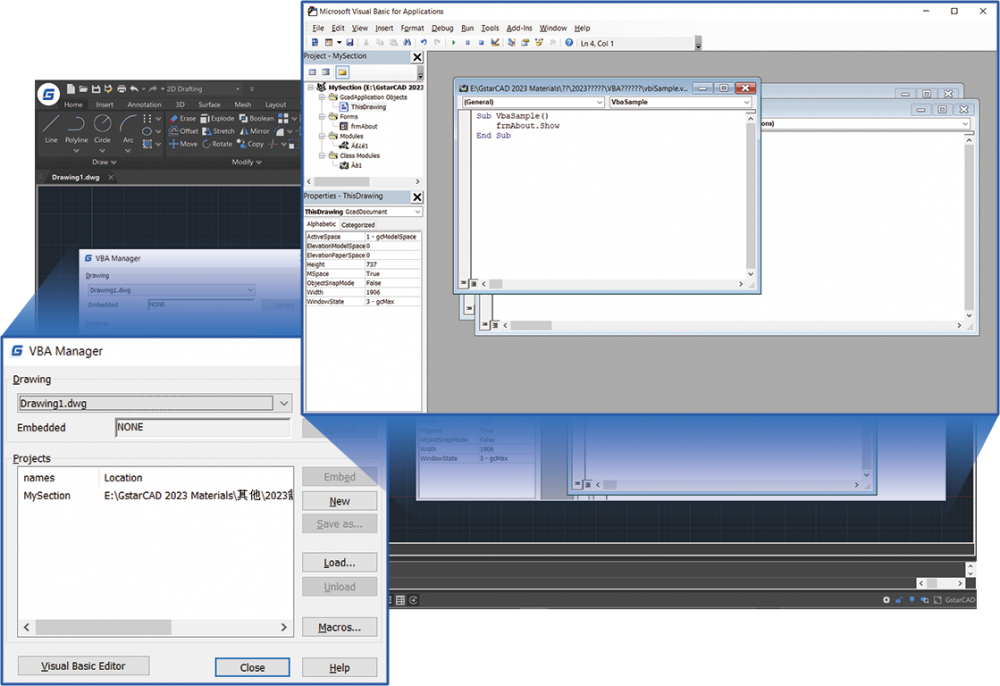Click the Copy tool in Modify panel
Screen dimensions: 1000x686
[x=251, y=143]
